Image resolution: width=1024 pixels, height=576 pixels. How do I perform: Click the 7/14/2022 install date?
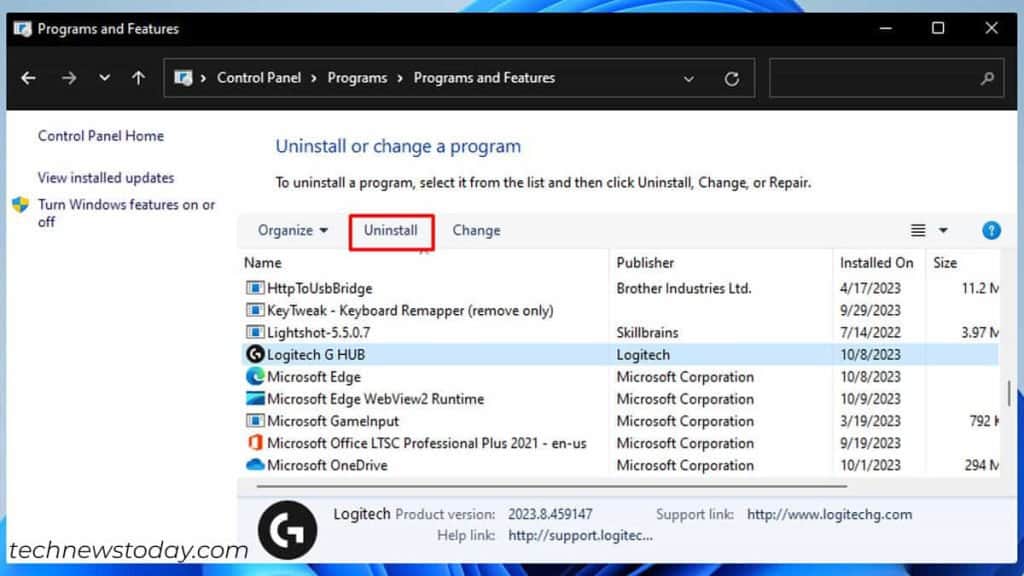(870, 332)
